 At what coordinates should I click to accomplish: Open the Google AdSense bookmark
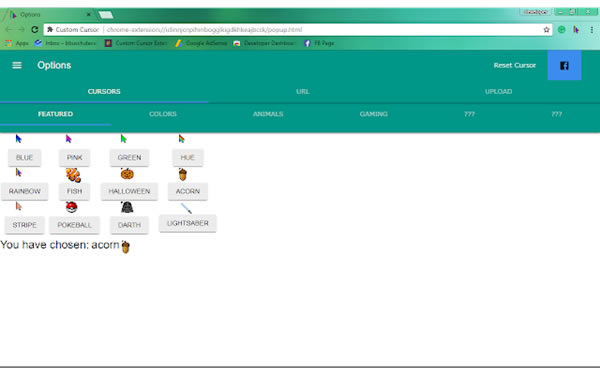tap(201, 43)
